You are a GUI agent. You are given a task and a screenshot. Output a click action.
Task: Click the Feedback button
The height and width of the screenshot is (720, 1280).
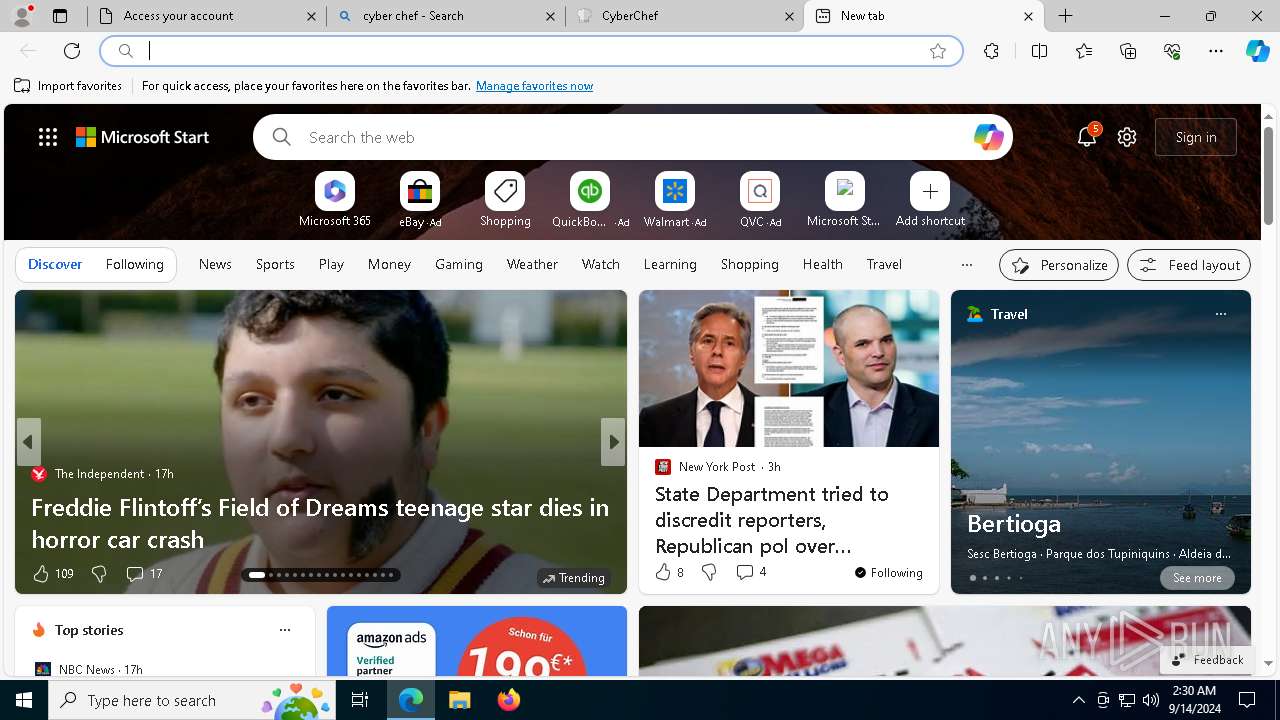(1207, 659)
